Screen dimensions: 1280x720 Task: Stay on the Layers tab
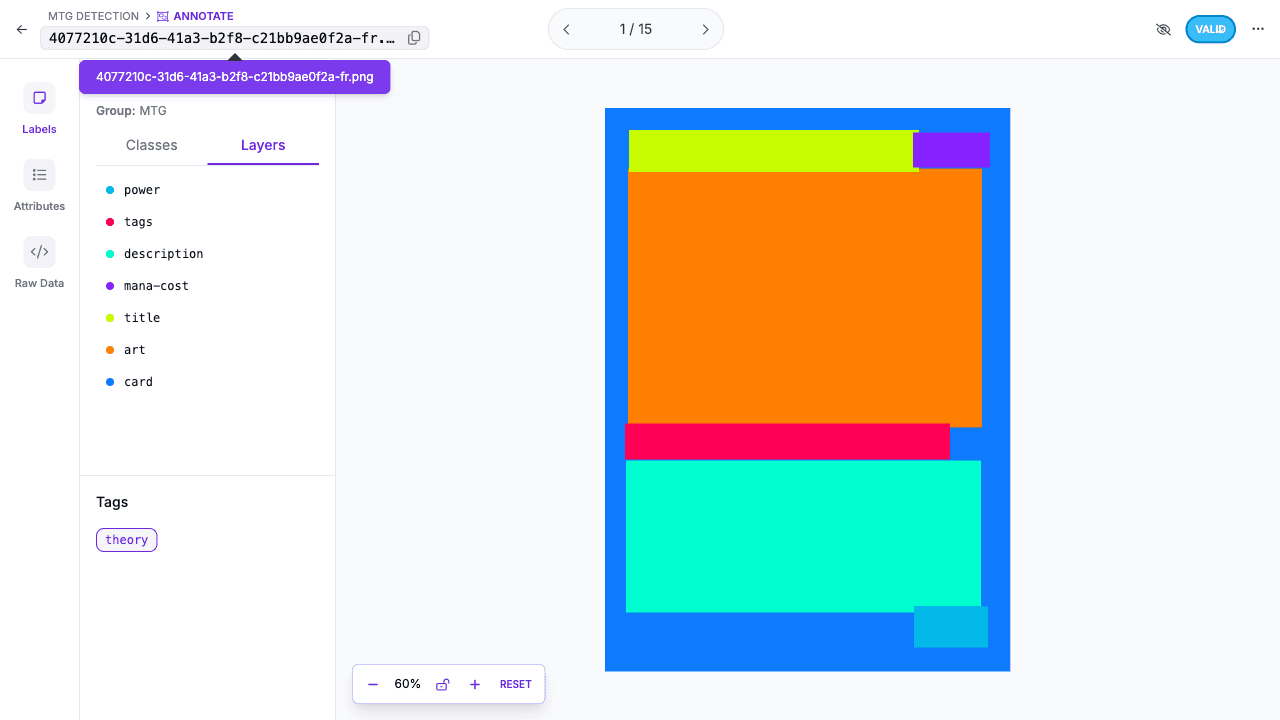263,145
